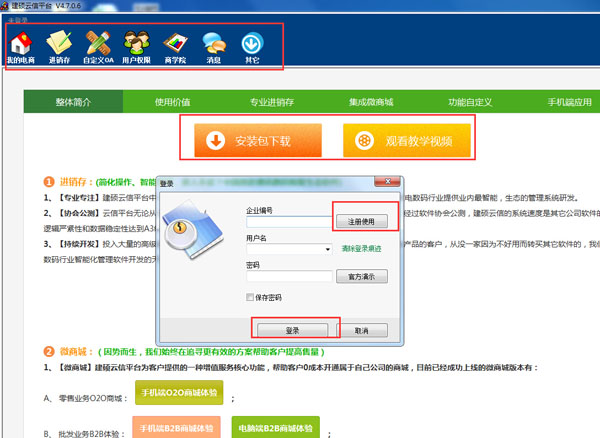Click the 登录 button in dialog
The image size is (600, 438).
[292, 330]
